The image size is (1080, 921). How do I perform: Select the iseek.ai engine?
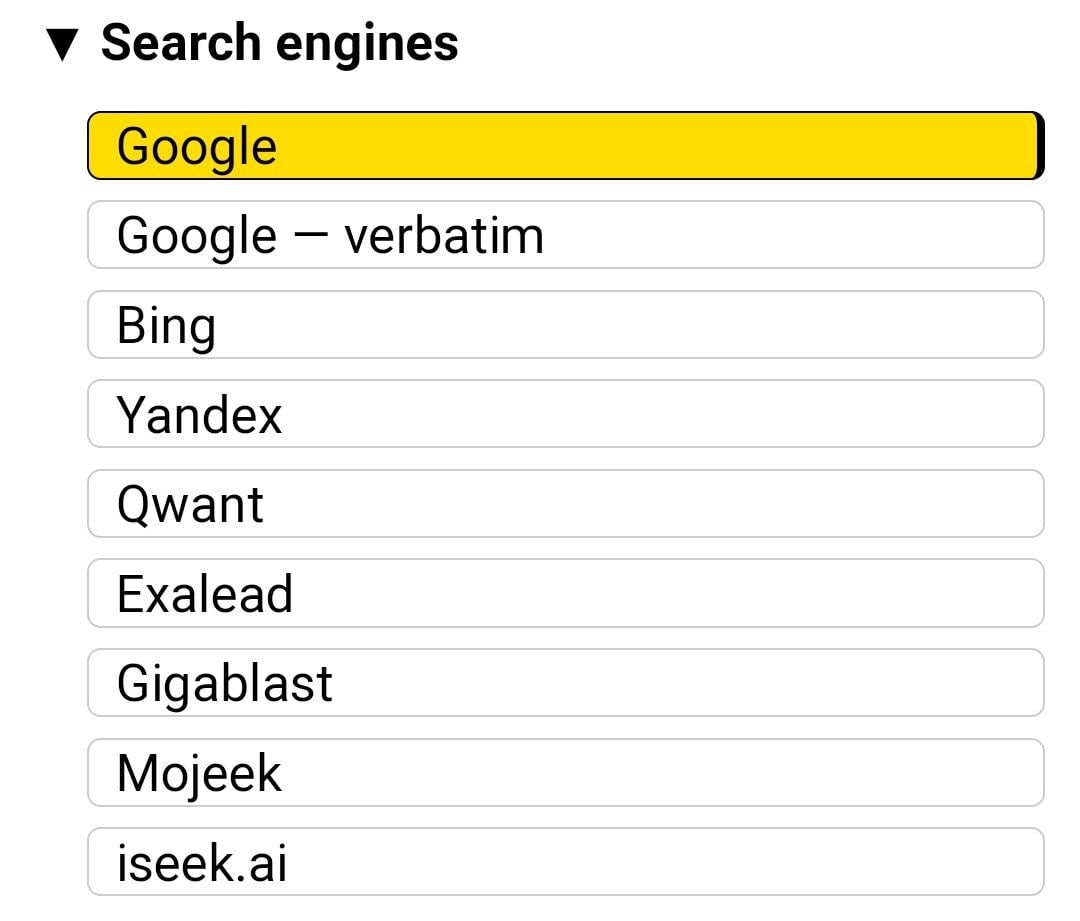click(x=565, y=862)
